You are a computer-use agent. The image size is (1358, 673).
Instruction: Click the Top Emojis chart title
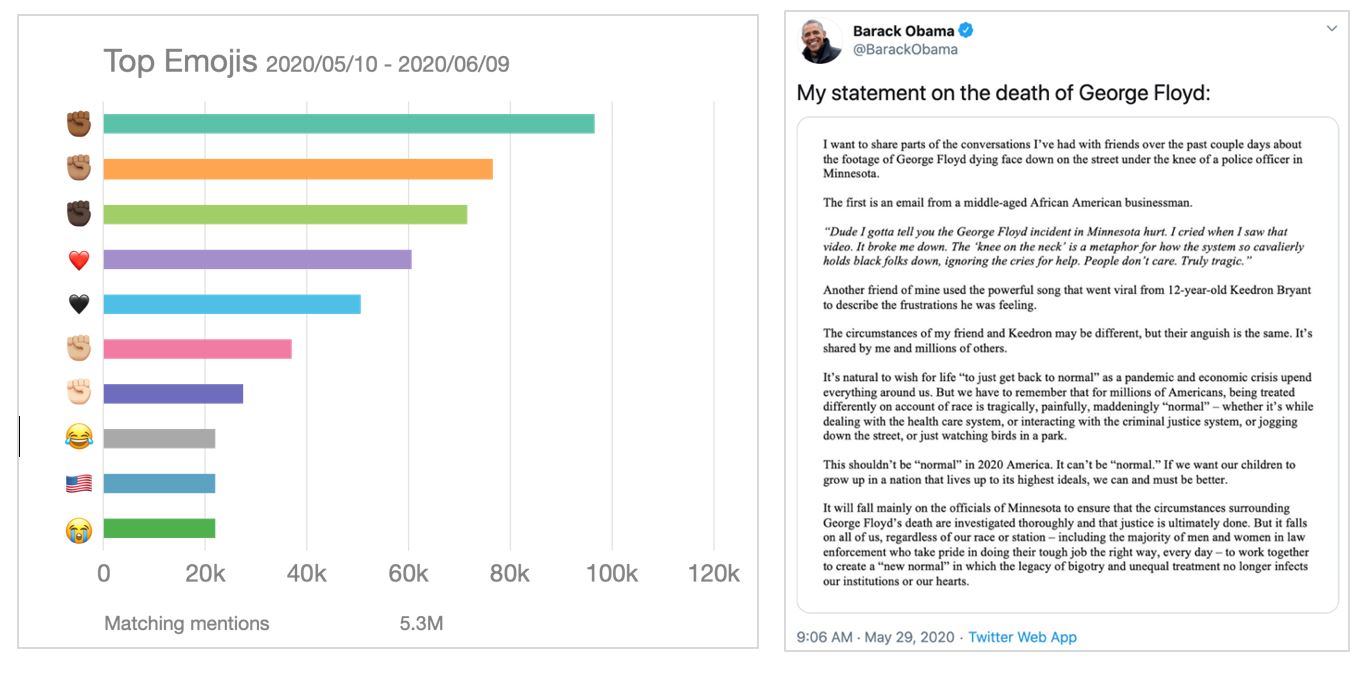pyautogui.click(x=306, y=62)
